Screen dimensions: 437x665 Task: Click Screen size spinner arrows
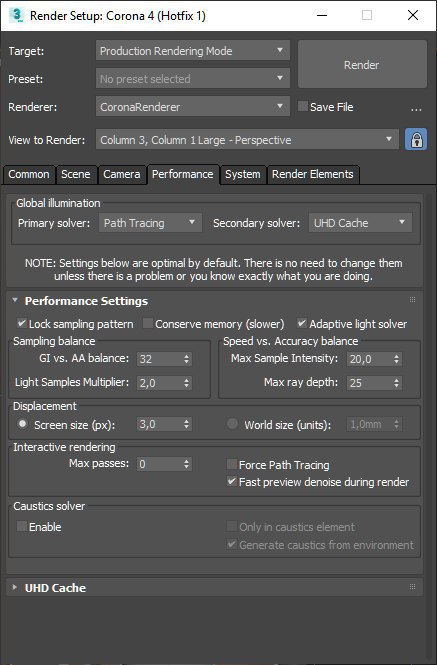pos(186,424)
